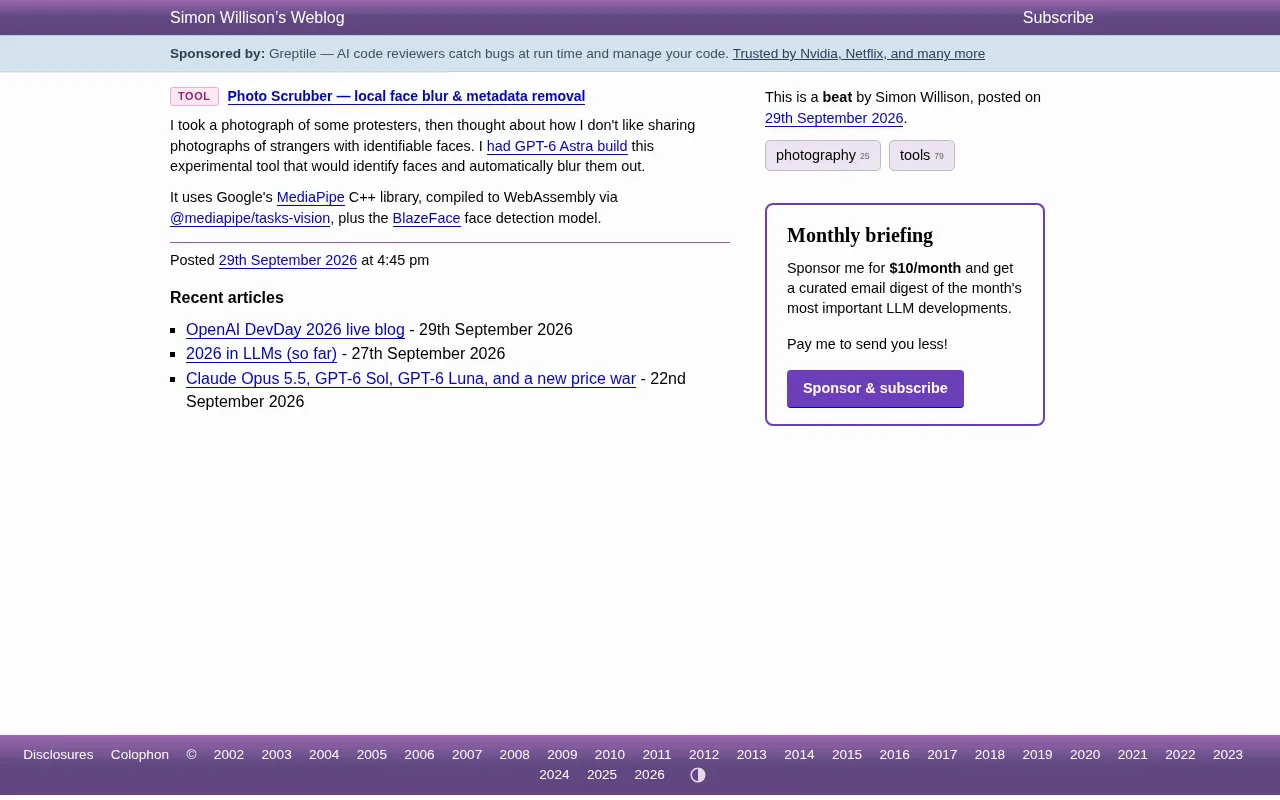The image size is (1280, 800).
Task: Open the MediaPipe link
Action: click(310, 197)
